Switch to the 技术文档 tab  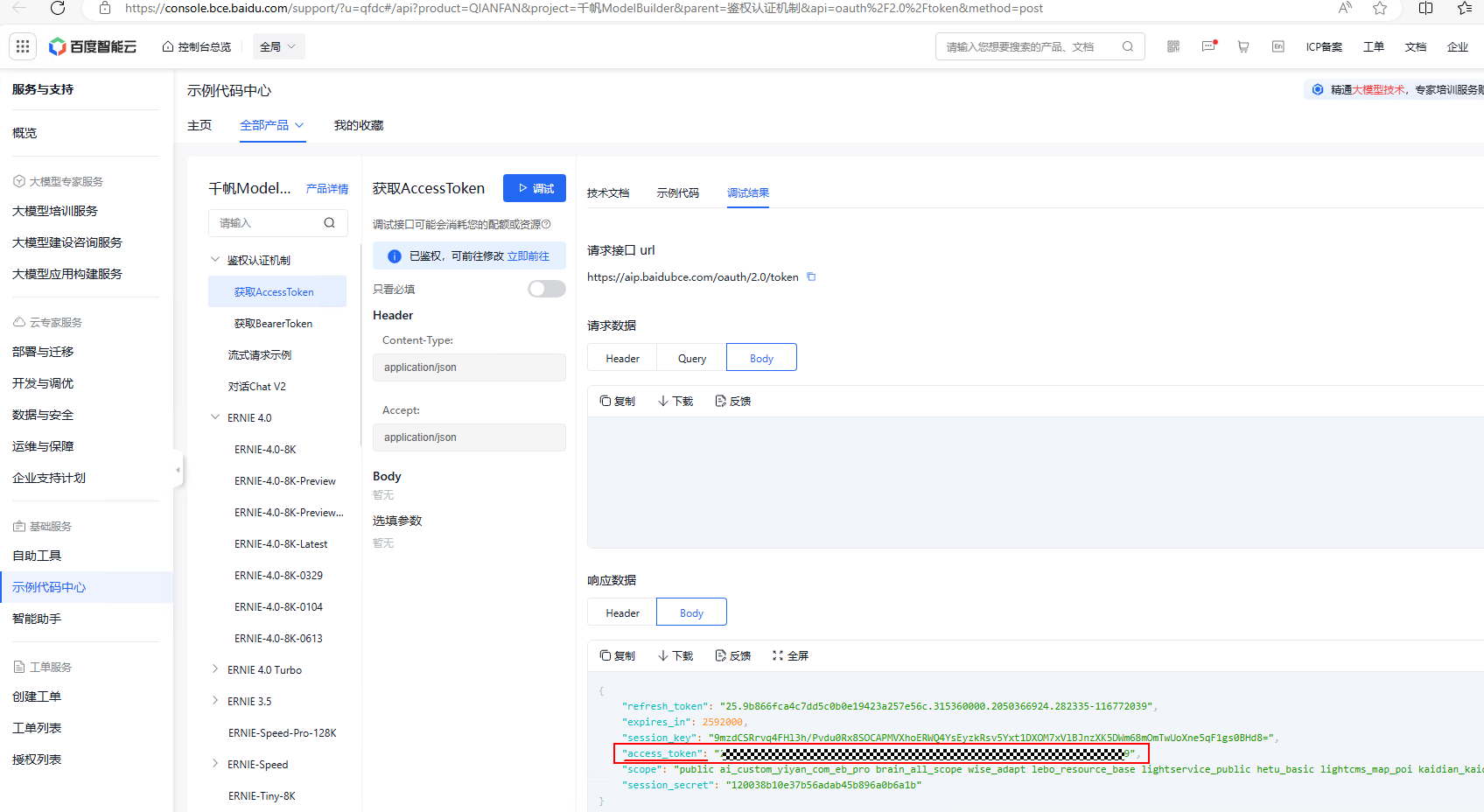click(x=608, y=192)
